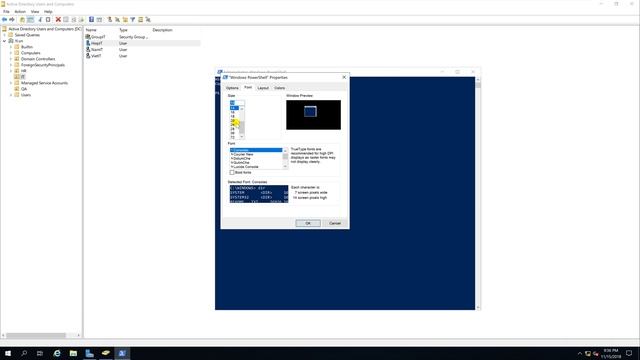Go back with the toolbar Back arrow
This screenshot has width=640, height=360.
4,20
